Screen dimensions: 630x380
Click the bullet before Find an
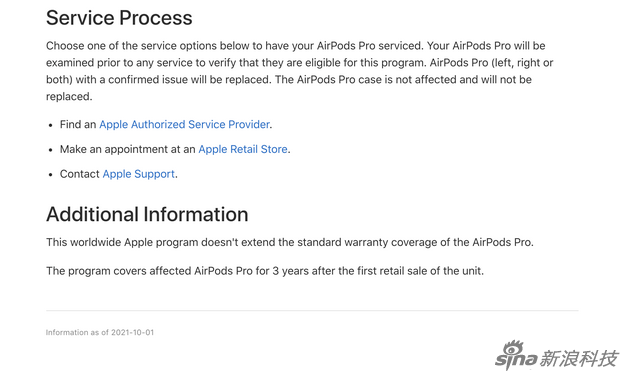[x=51, y=125]
